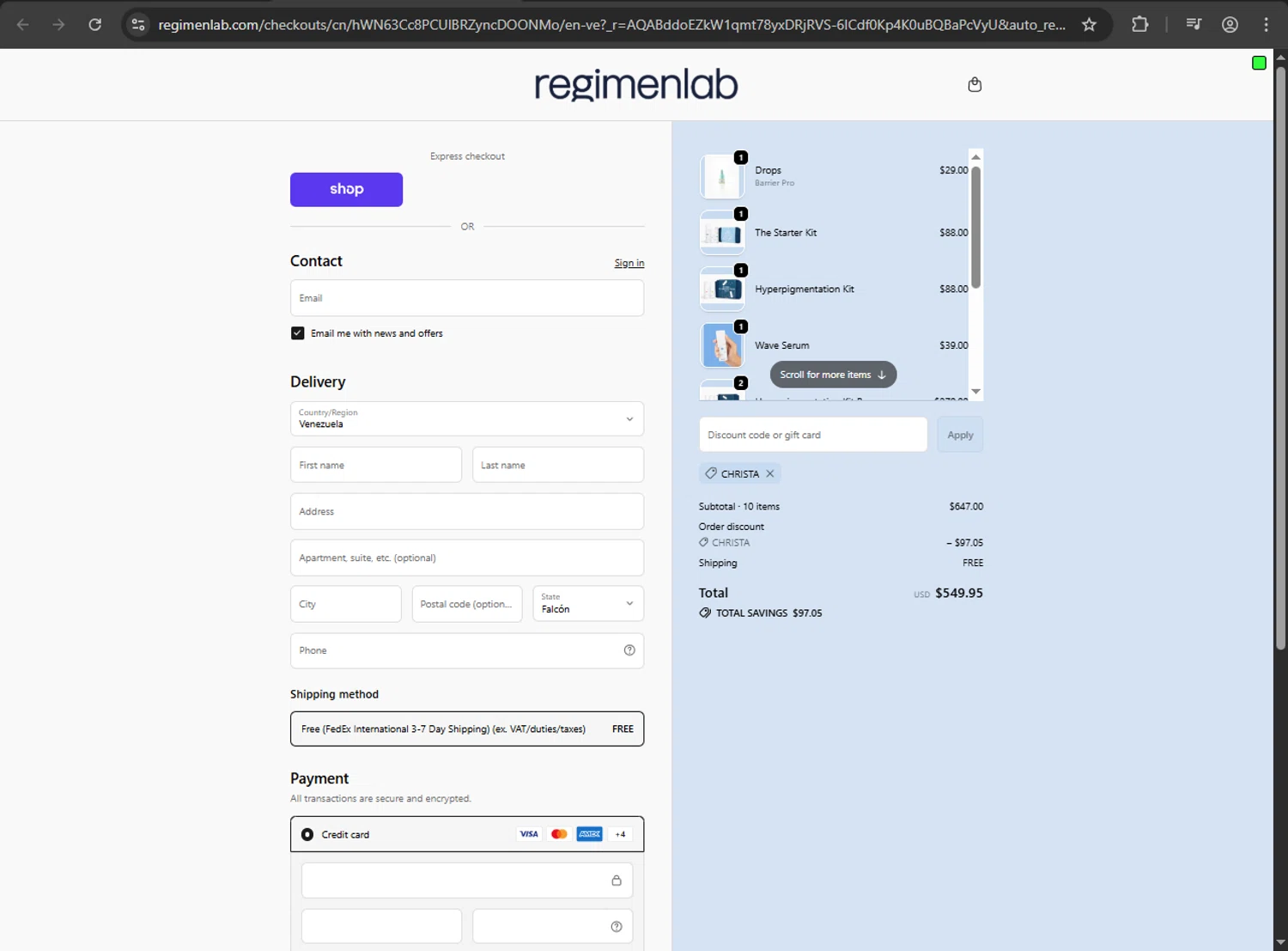The height and width of the screenshot is (951, 1288).
Task: Click the Wave Serum $39.00 price
Action: pyautogui.click(x=954, y=345)
